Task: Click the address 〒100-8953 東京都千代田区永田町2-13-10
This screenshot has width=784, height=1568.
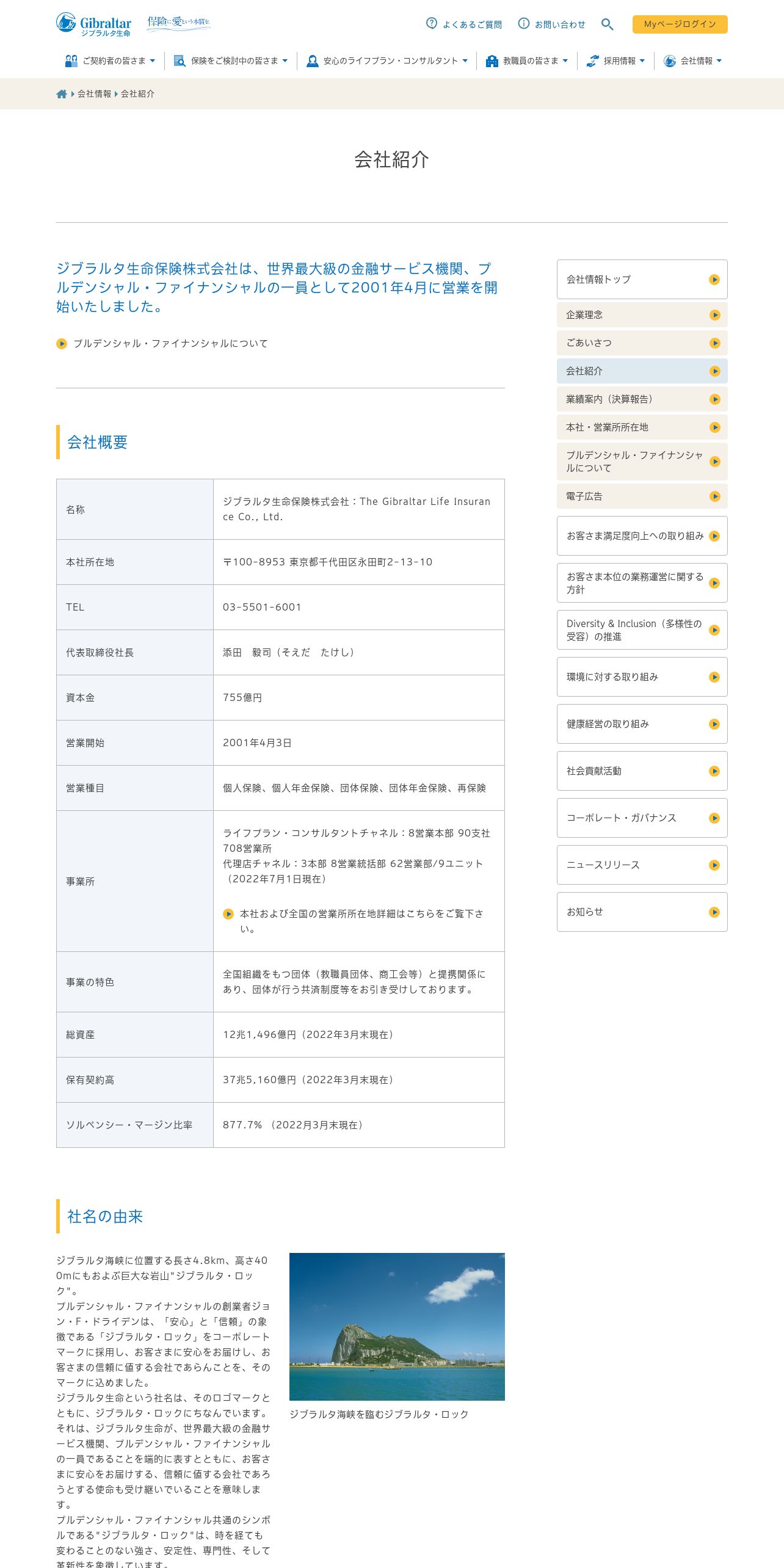Action: click(327, 562)
